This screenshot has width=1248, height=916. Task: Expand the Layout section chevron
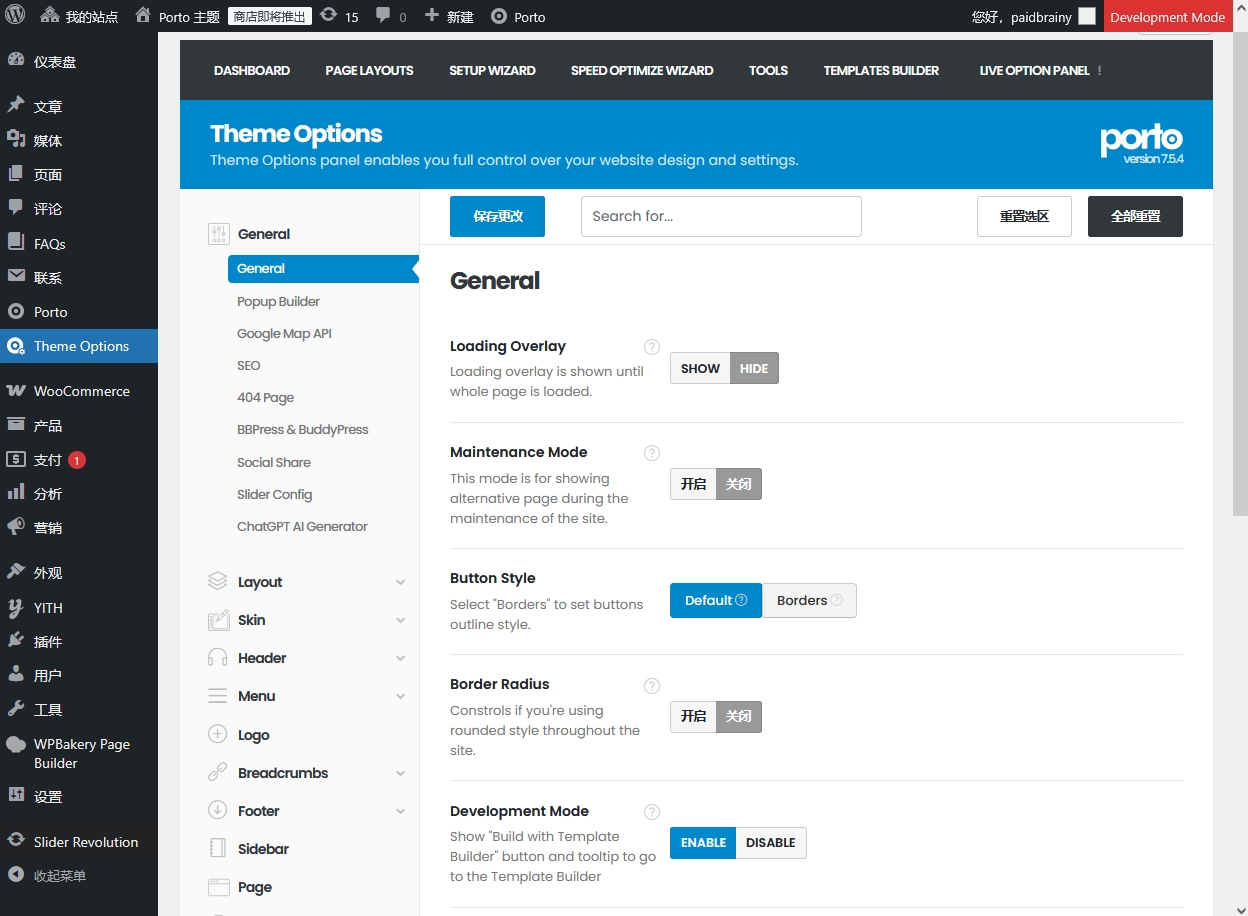coord(400,582)
